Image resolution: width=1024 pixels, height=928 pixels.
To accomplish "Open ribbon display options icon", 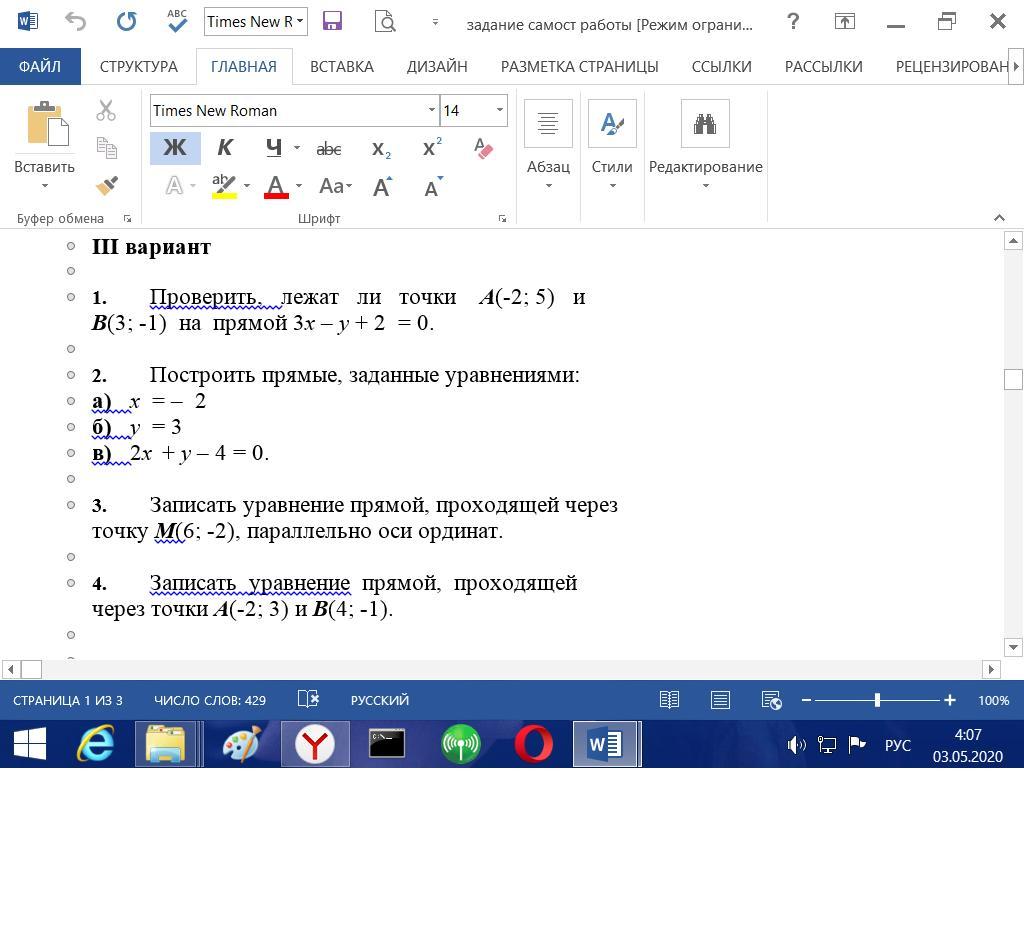I will click(844, 22).
